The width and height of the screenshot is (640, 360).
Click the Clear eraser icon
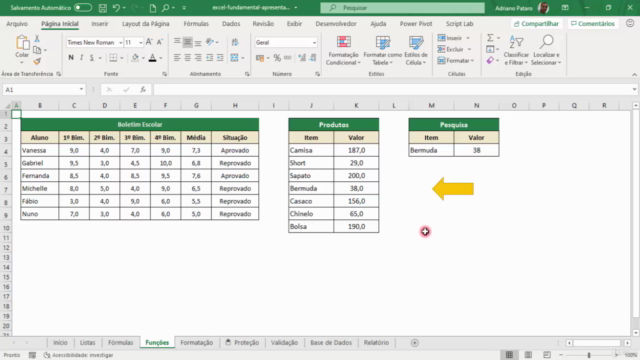tap(490, 60)
